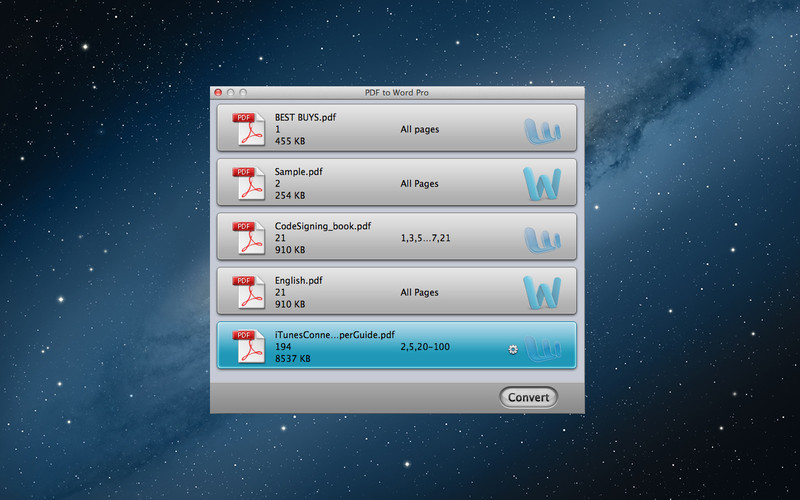Select the BEST BUYS.pdf file name
Image resolution: width=800 pixels, height=500 pixels.
[305, 117]
